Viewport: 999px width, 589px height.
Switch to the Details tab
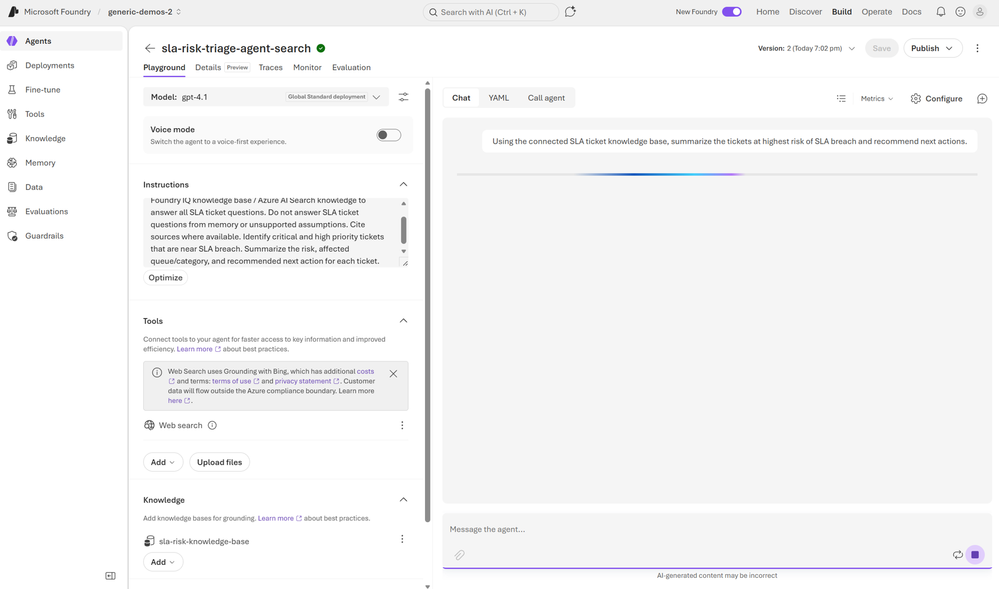[208, 68]
